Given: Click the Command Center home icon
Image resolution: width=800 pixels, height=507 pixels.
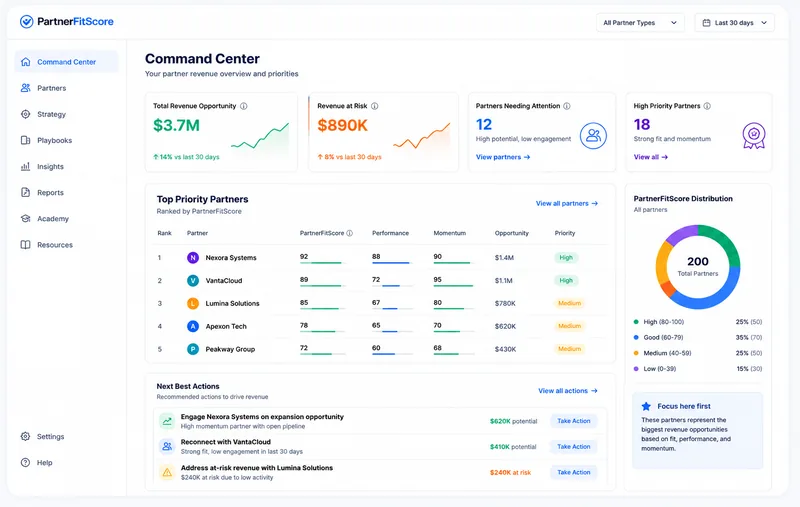Looking at the screenshot, I should [26, 62].
